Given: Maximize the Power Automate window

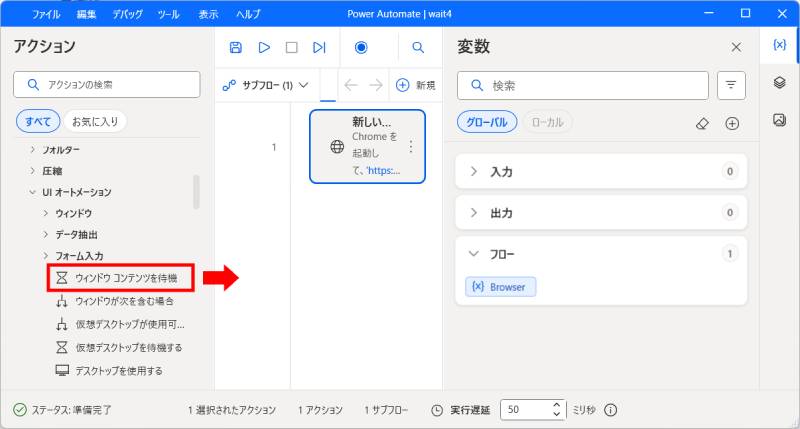Looking at the screenshot, I should pos(745,13).
